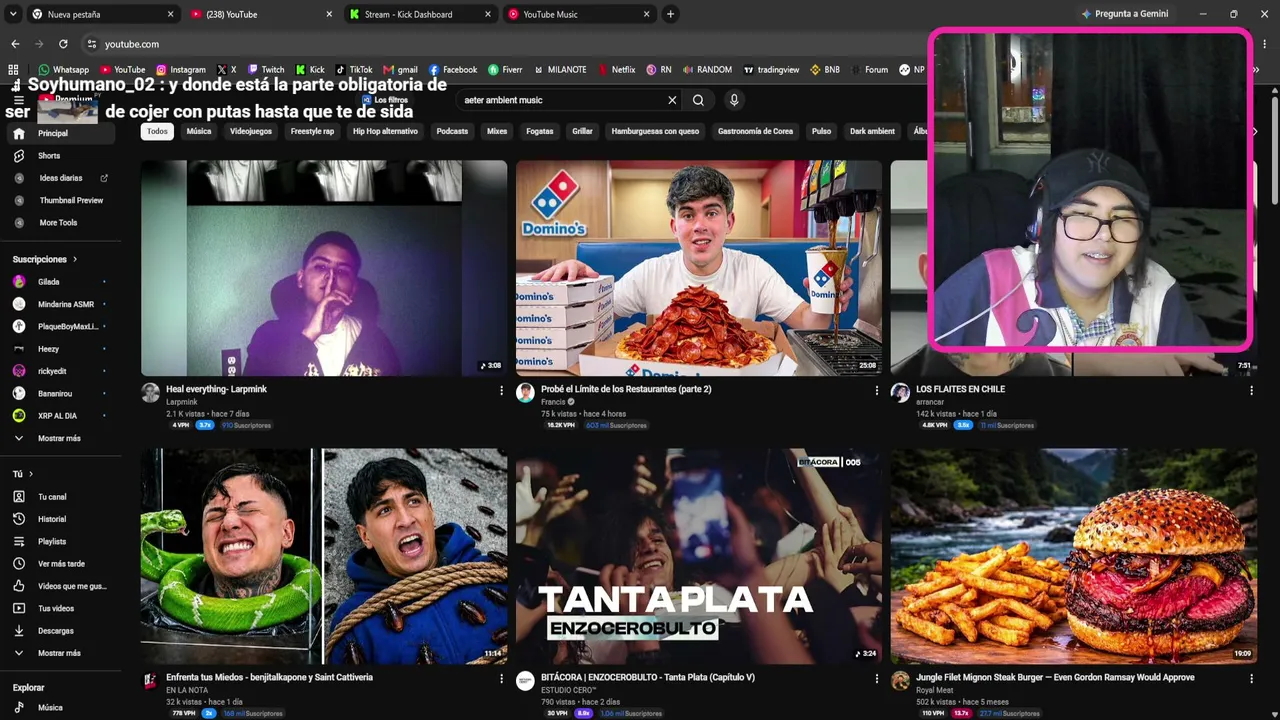1280x720 pixels.
Task: Open the Francis channel link
Action: point(553,402)
